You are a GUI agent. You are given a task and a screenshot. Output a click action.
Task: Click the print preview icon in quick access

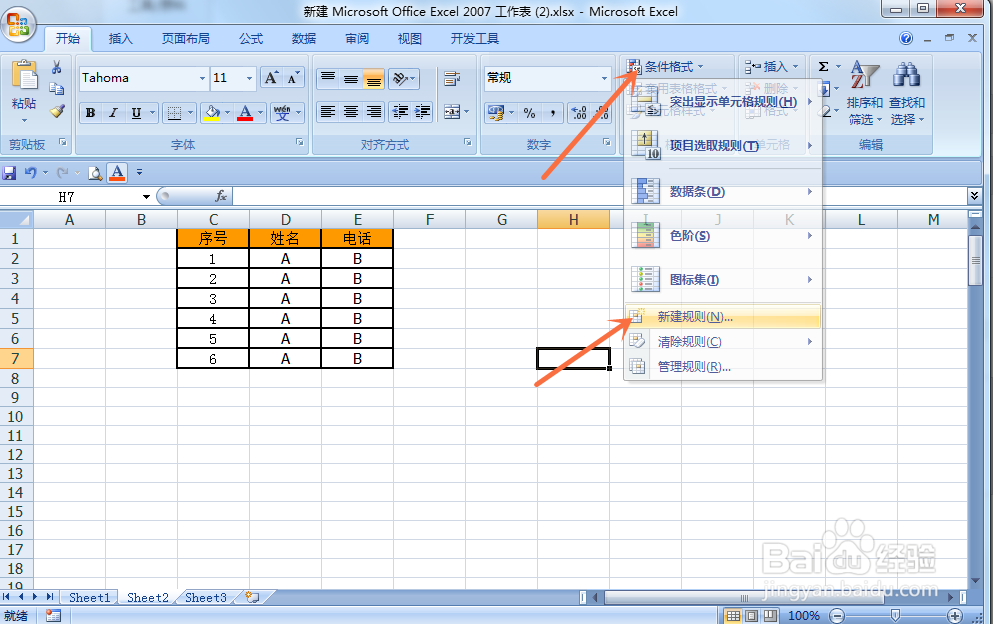point(95,172)
